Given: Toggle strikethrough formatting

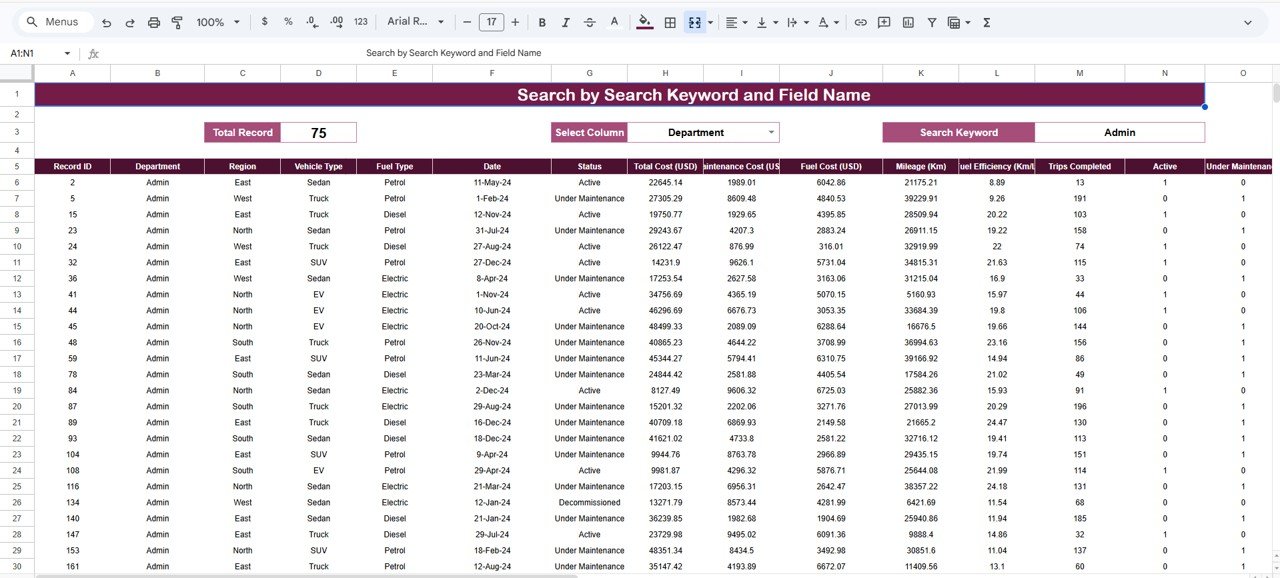Looking at the screenshot, I should (590, 21).
